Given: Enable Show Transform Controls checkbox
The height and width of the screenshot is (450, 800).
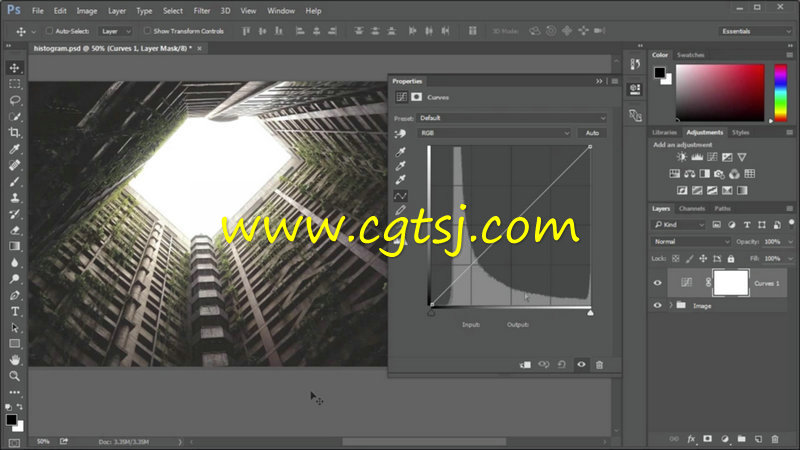Looking at the screenshot, I should (147, 31).
